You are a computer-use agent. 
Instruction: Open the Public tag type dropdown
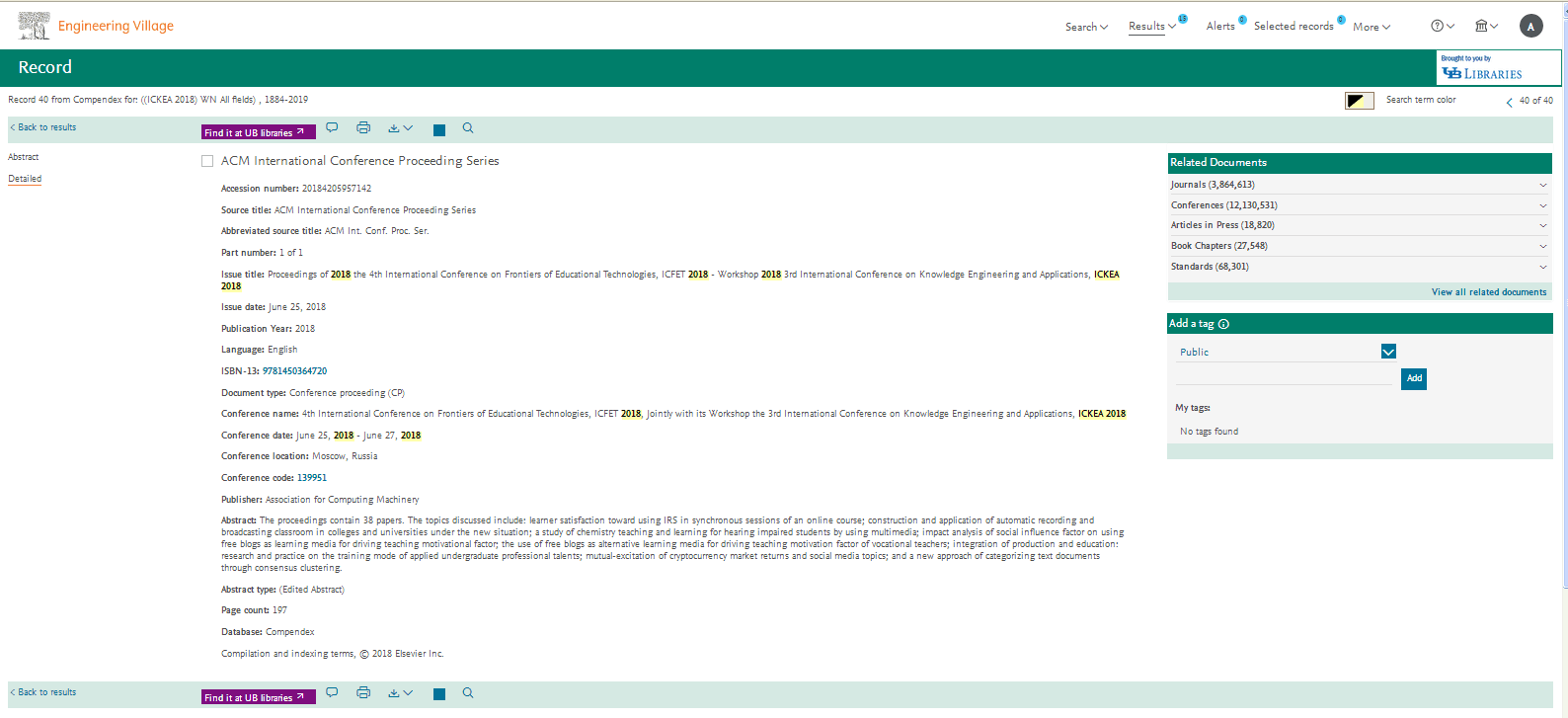pyautogui.click(x=1388, y=352)
